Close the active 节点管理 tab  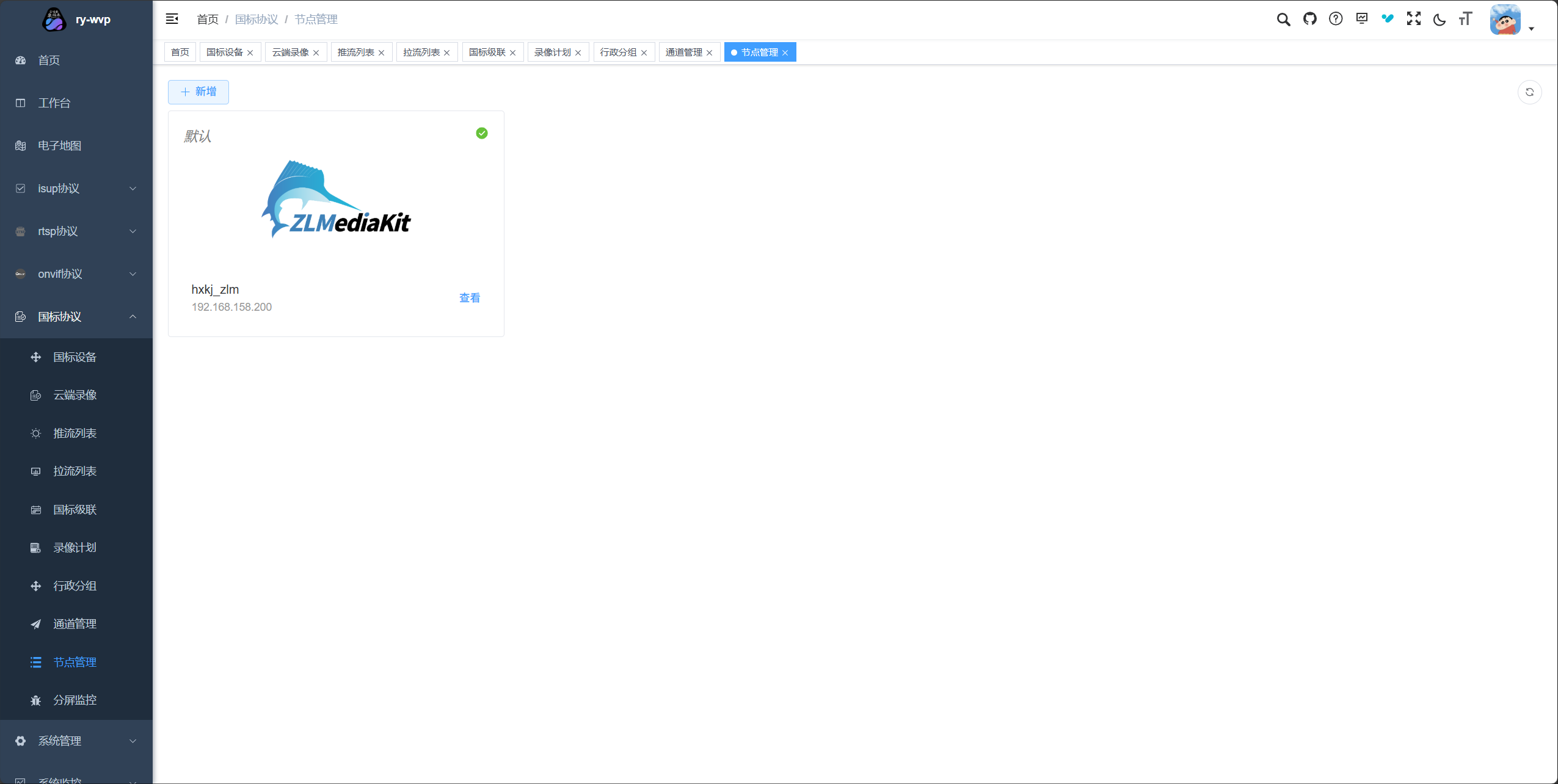785,53
